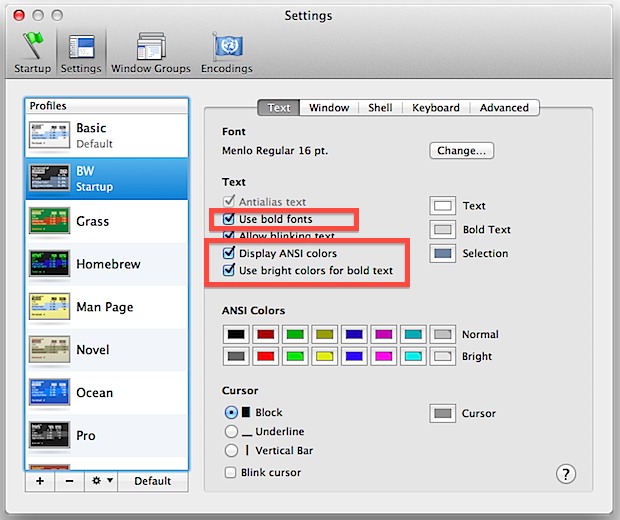The height and width of the screenshot is (520, 620).
Task: Open the Window Groups pane
Action: [x=151, y=53]
